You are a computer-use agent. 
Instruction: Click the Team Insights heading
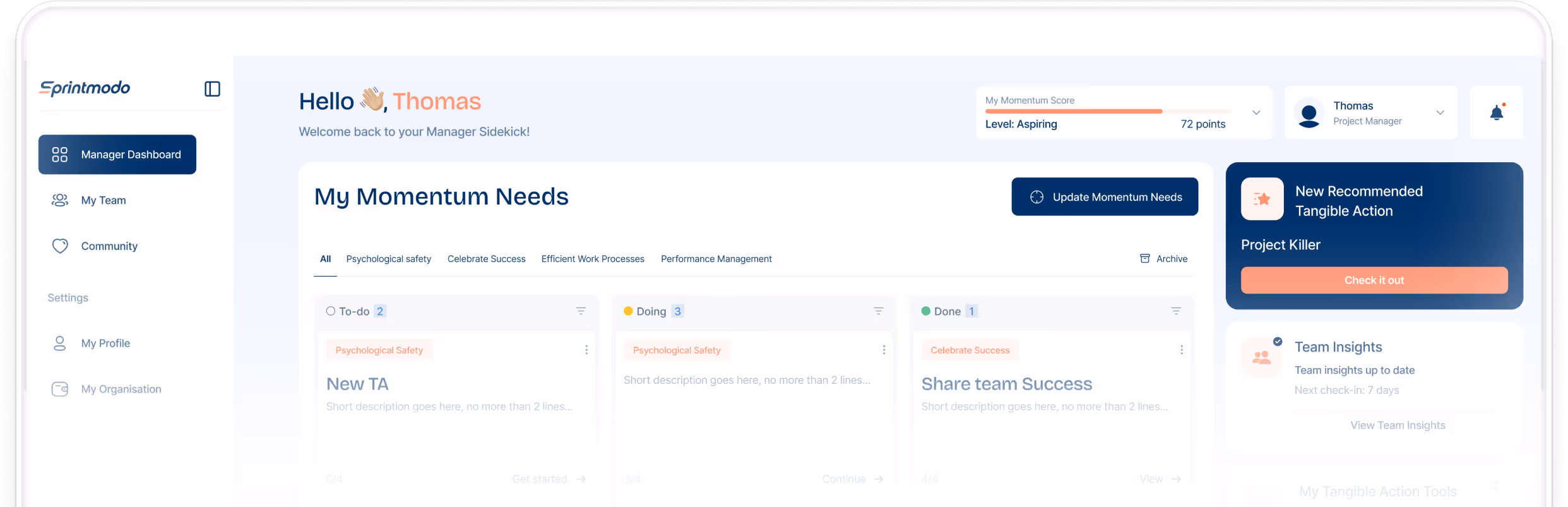(x=1338, y=347)
